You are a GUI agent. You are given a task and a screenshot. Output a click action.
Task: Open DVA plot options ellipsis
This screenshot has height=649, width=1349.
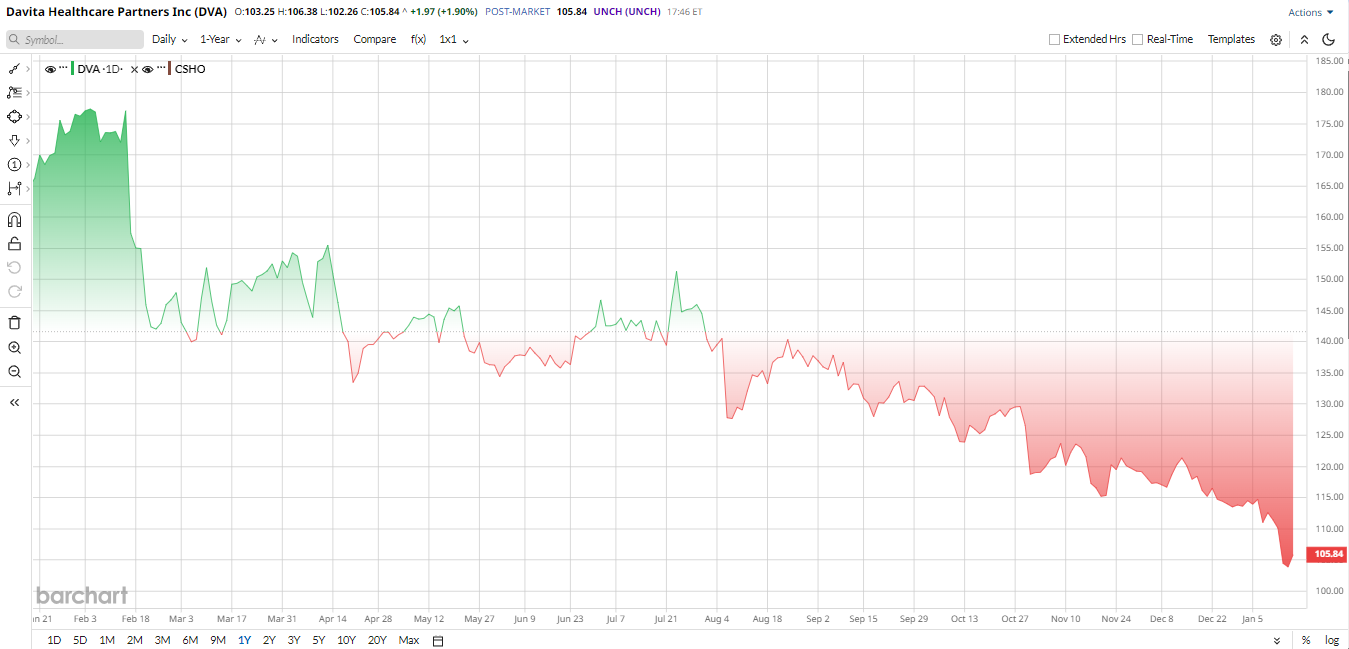click(x=63, y=68)
